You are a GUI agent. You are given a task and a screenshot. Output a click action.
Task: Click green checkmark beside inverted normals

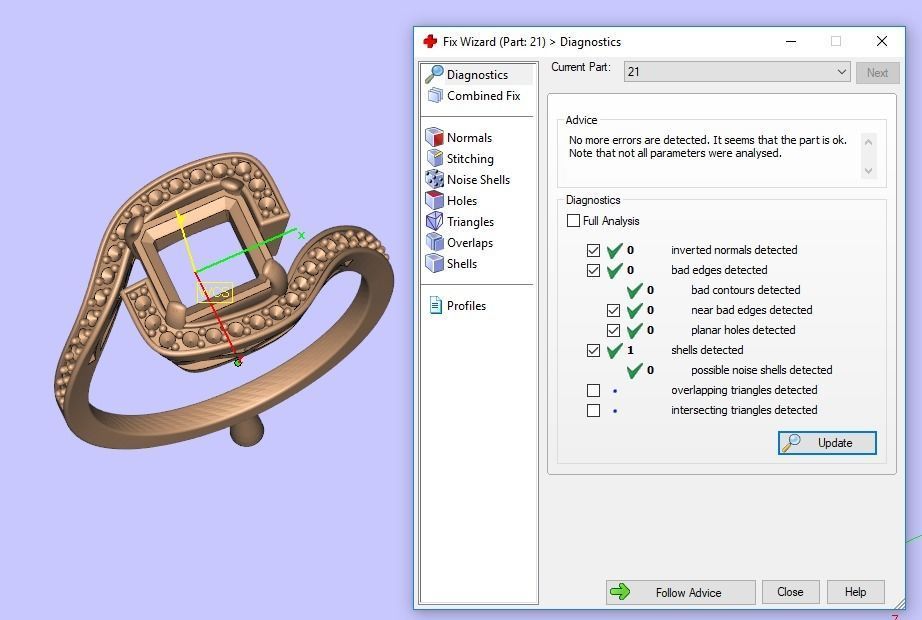[x=614, y=250]
